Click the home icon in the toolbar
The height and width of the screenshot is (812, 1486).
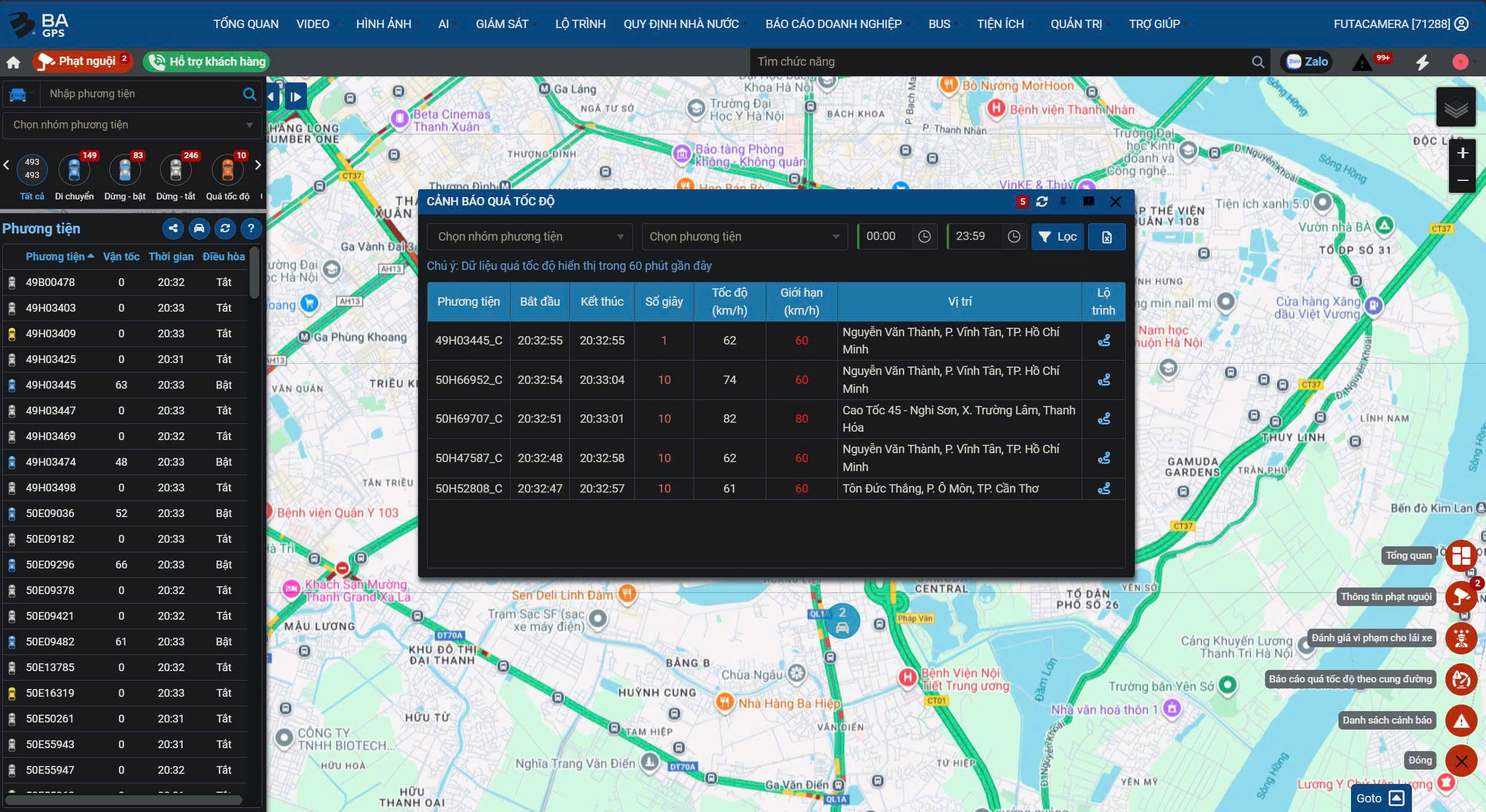coord(13,62)
